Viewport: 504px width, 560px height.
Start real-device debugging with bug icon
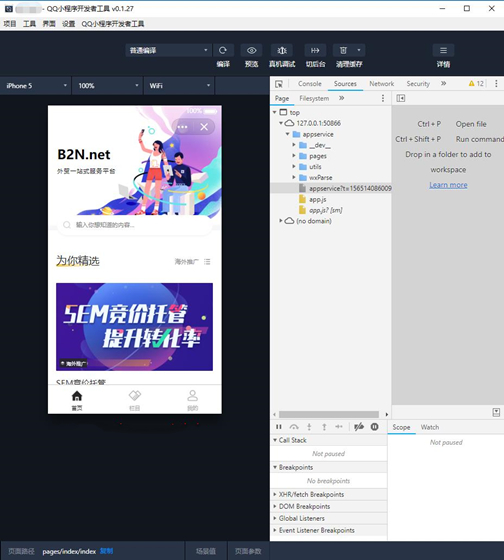[282, 50]
